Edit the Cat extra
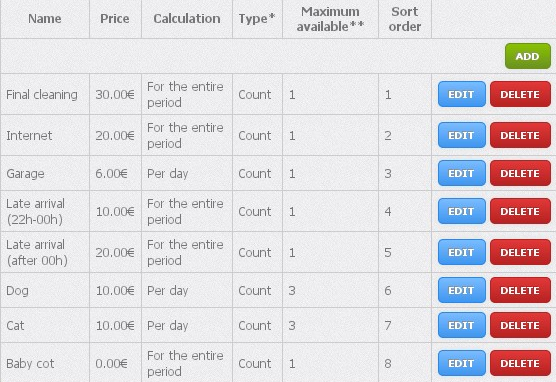This screenshot has height=382, width=556. tap(462, 325)
